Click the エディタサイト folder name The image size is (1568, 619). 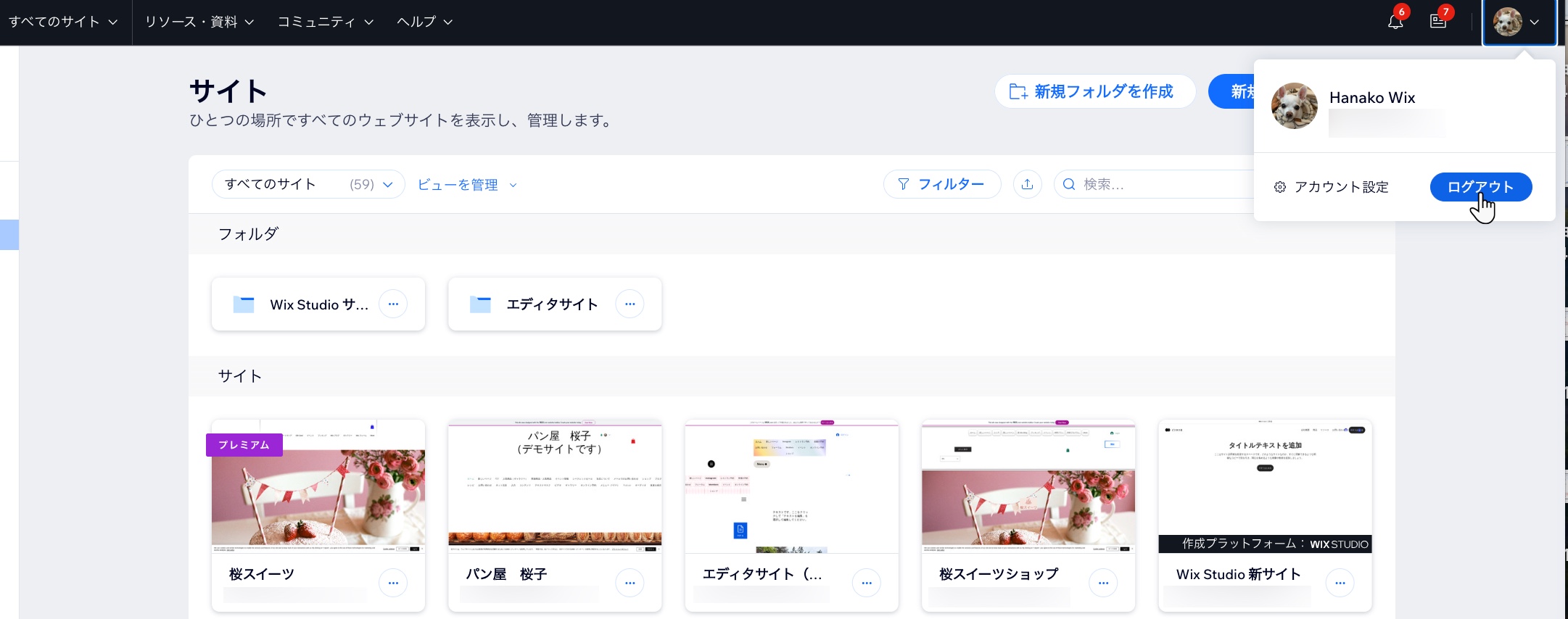[552, 304]
